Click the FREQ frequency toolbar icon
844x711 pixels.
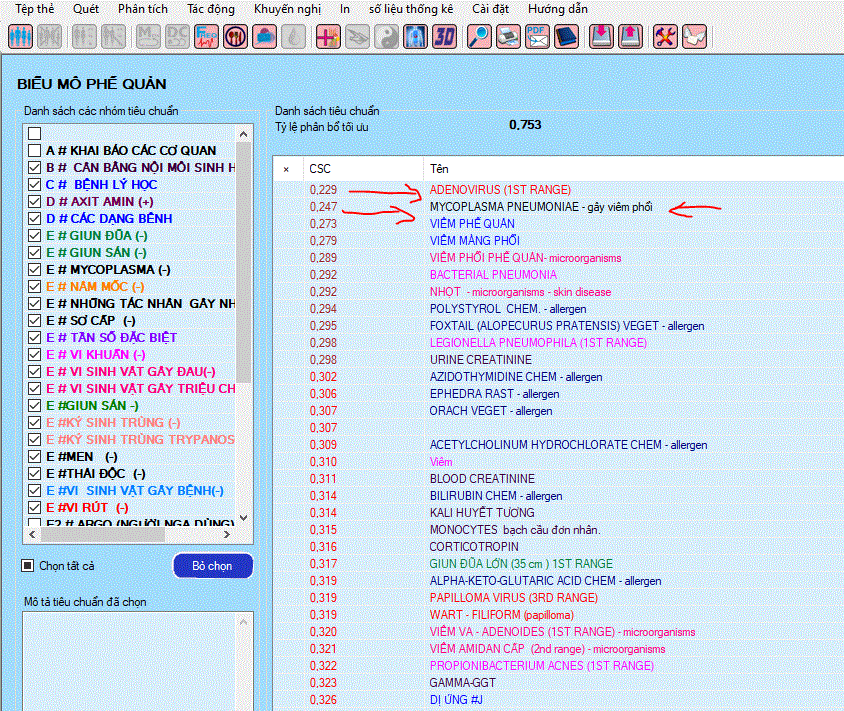(x=206, y=37)
